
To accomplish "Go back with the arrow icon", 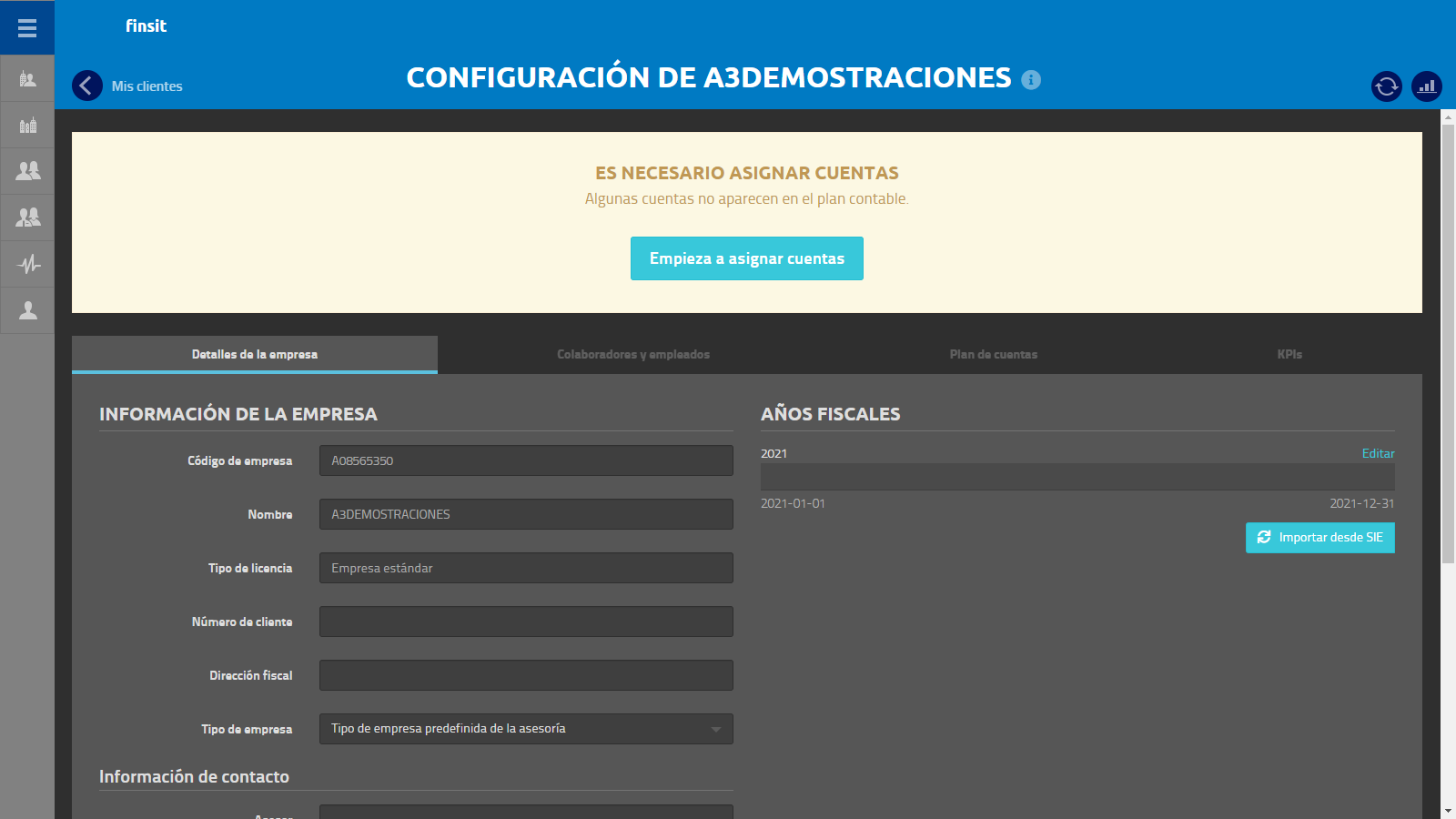I will coord(87,86).
